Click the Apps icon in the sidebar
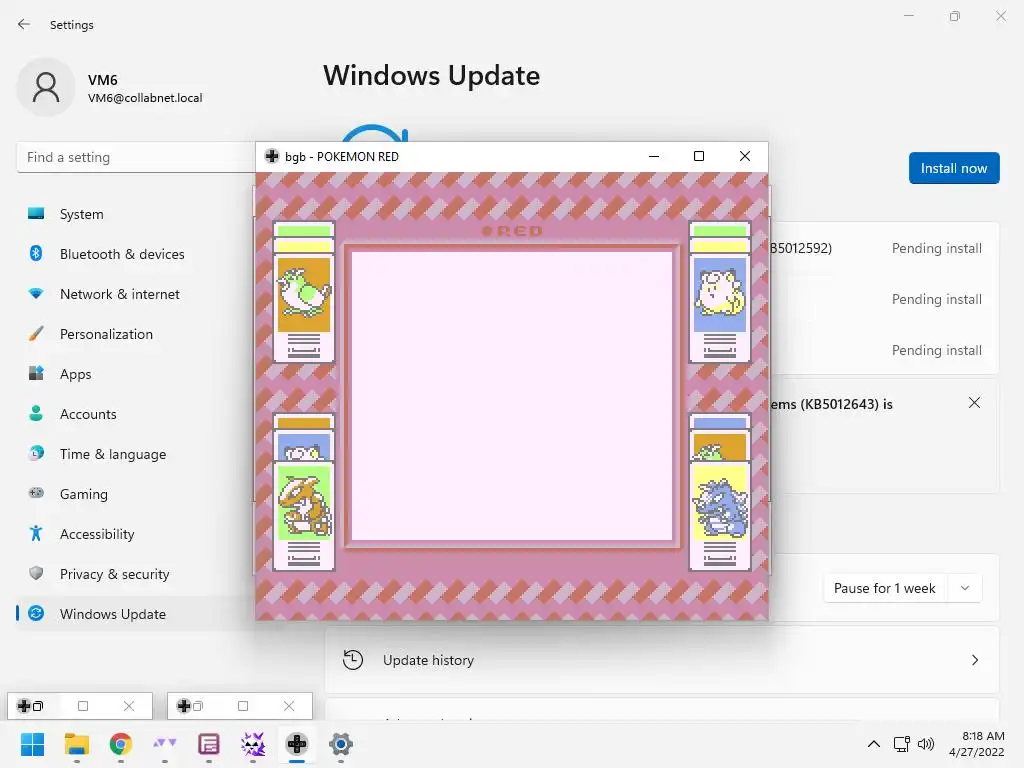This screenshot has width=1024, height=768. [36, 374]
